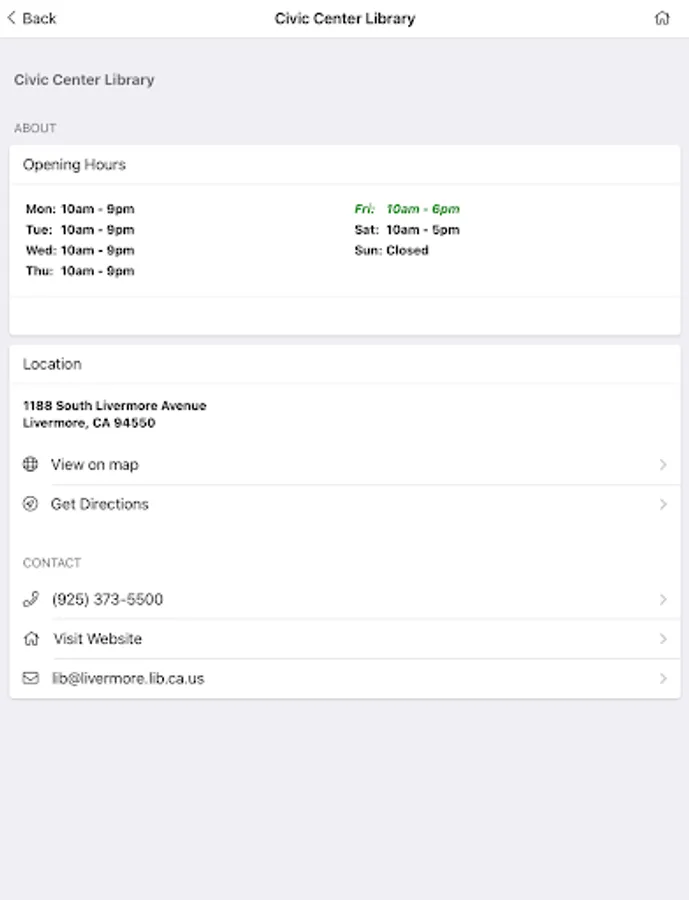Tap the envelope email icon
The height and width of the screenshot is (900, 689).
click(31, 678)
